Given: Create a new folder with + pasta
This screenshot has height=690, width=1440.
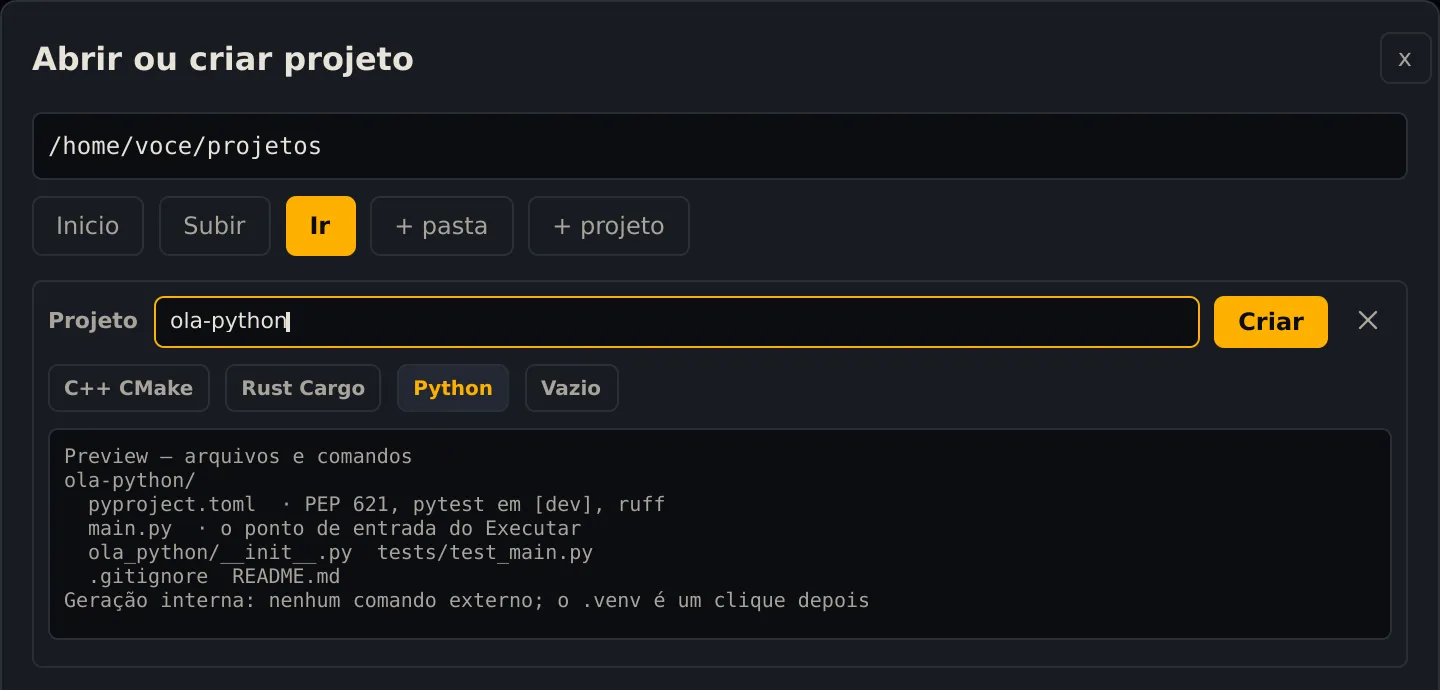Looking at the screenshot, I should 442,226.
